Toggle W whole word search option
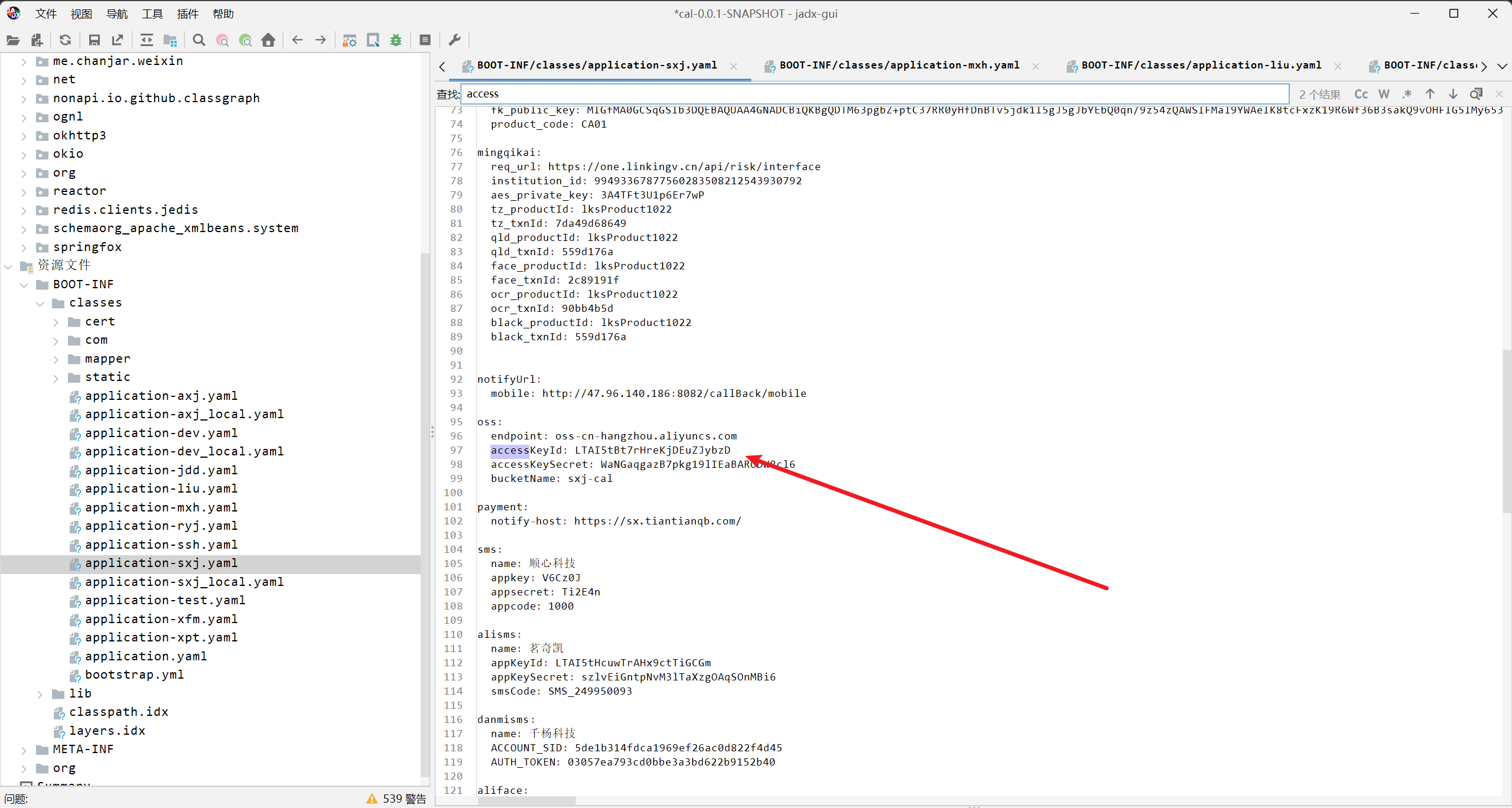The image size is (1512, 808). (1384, 94)
